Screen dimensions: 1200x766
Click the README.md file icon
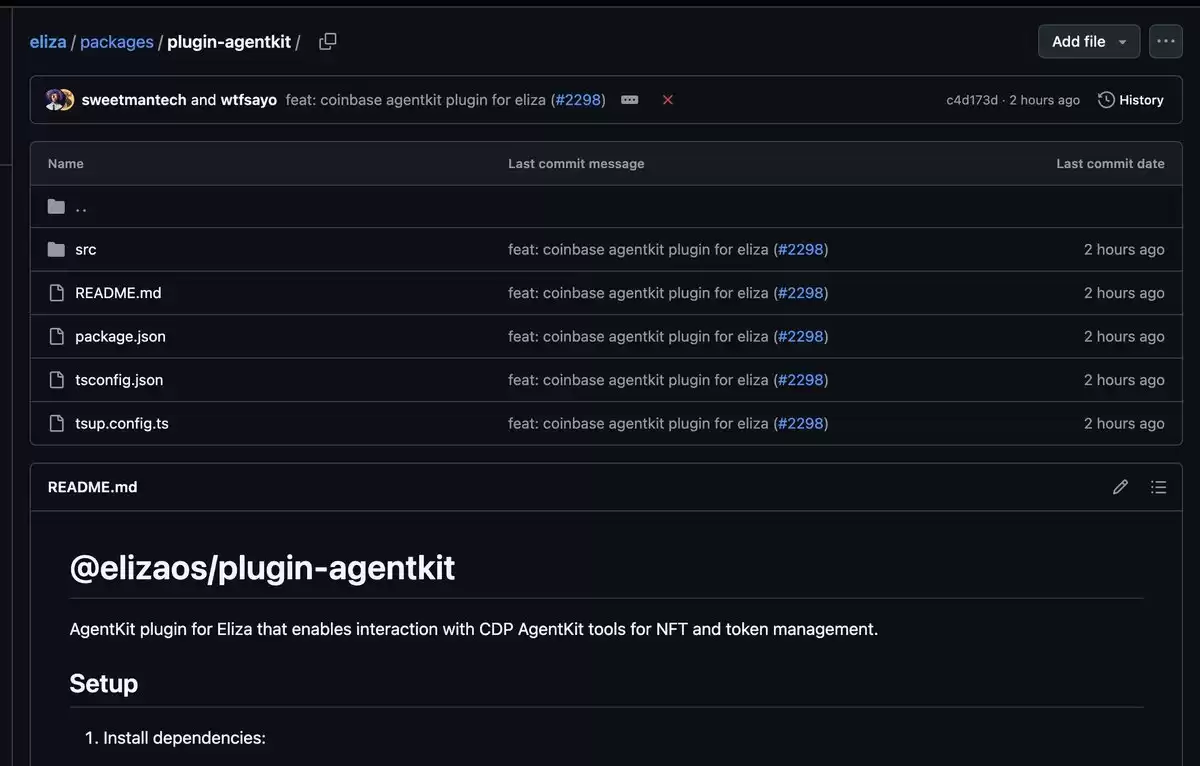point(56,293)
